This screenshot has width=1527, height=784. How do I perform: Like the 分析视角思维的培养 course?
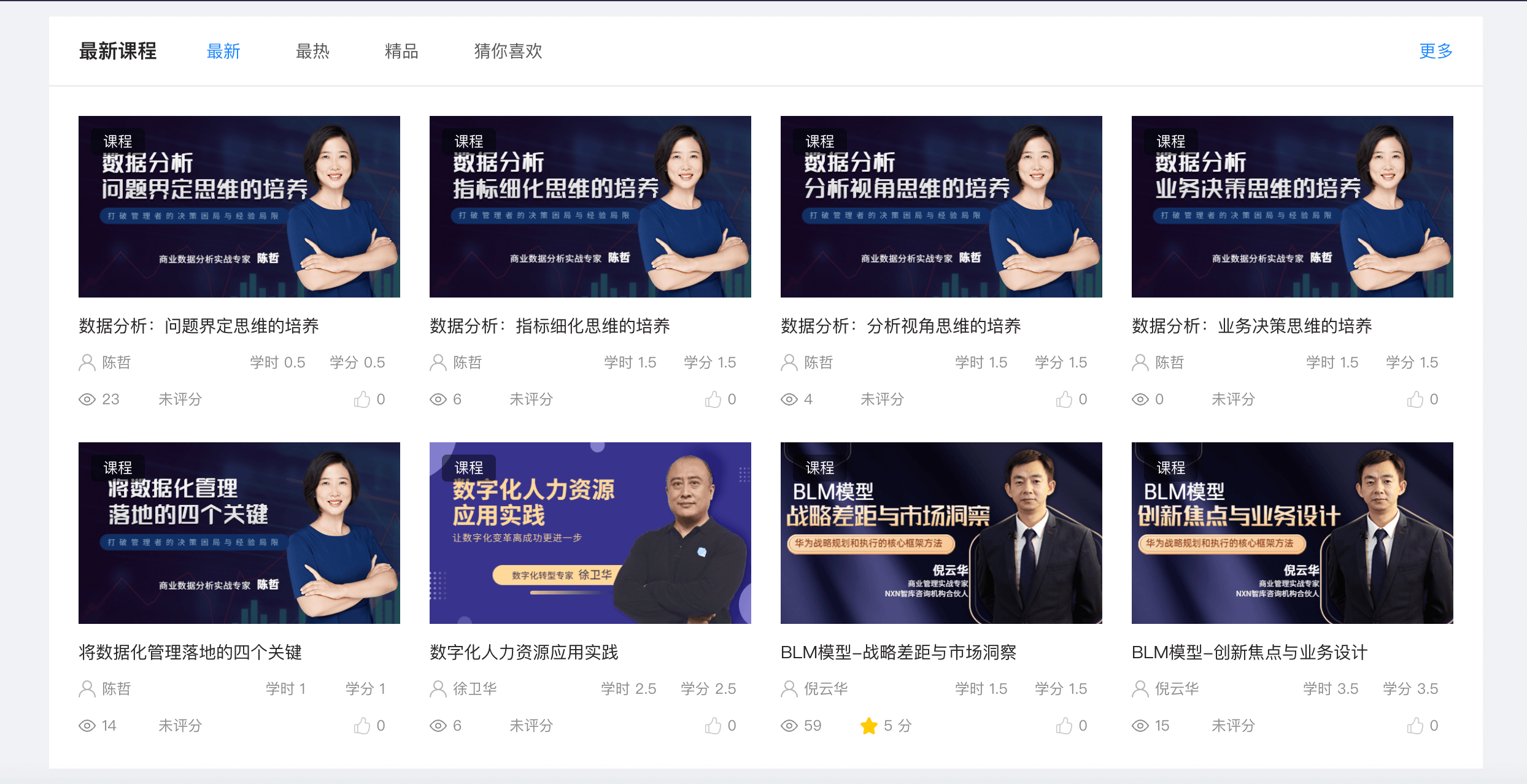[x=1064, y=399]
